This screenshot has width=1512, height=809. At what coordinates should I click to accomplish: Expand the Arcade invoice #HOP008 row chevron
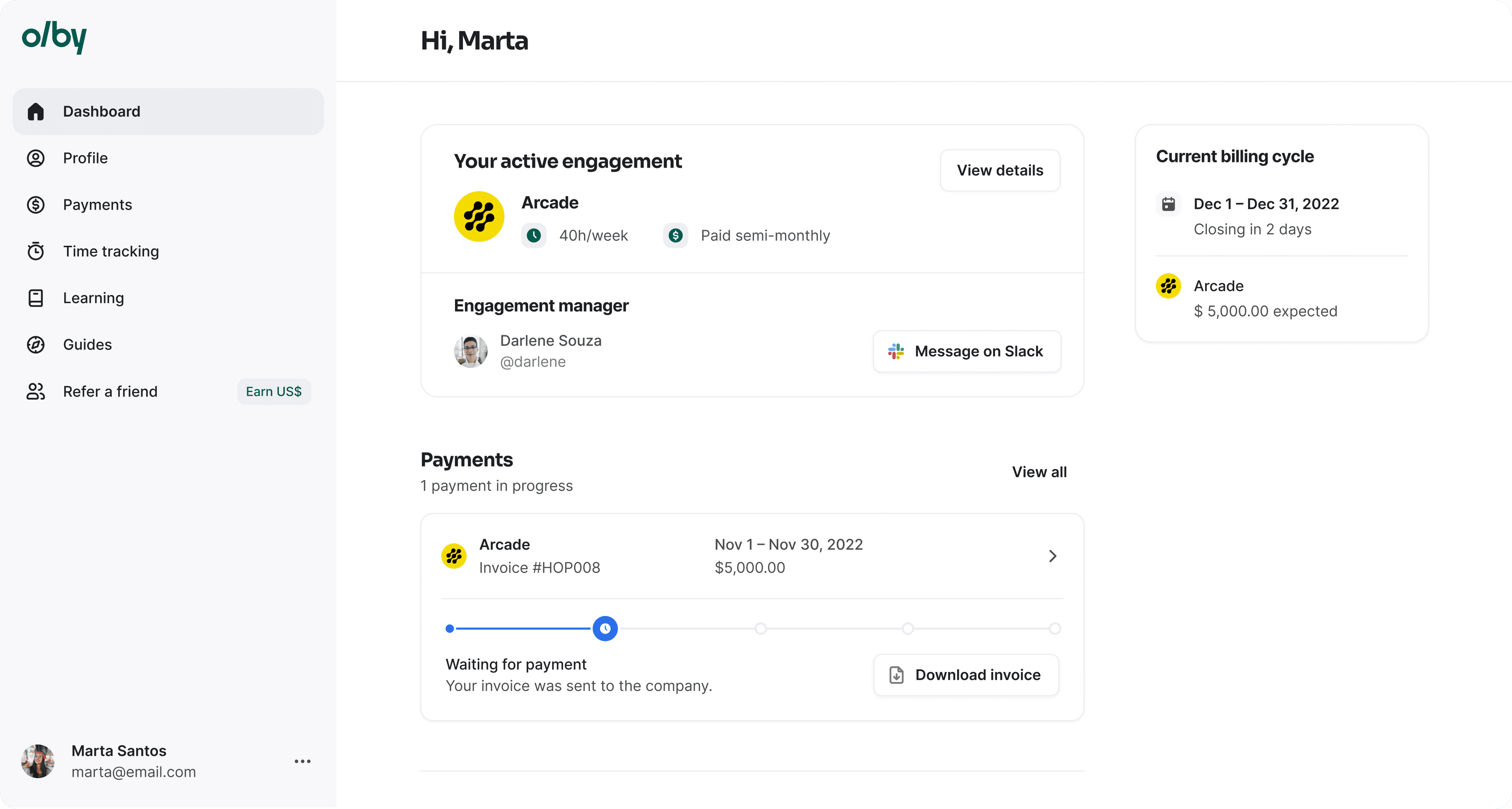click(x=1052, y=555)
